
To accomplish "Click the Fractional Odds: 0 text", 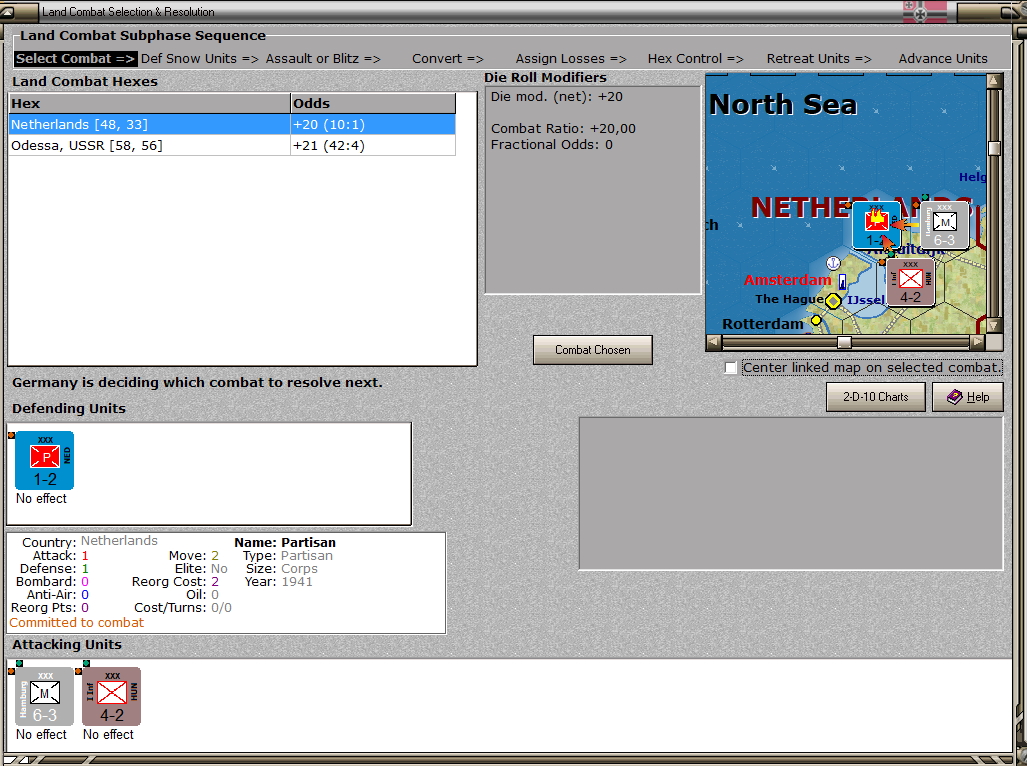I will (551, 145).
